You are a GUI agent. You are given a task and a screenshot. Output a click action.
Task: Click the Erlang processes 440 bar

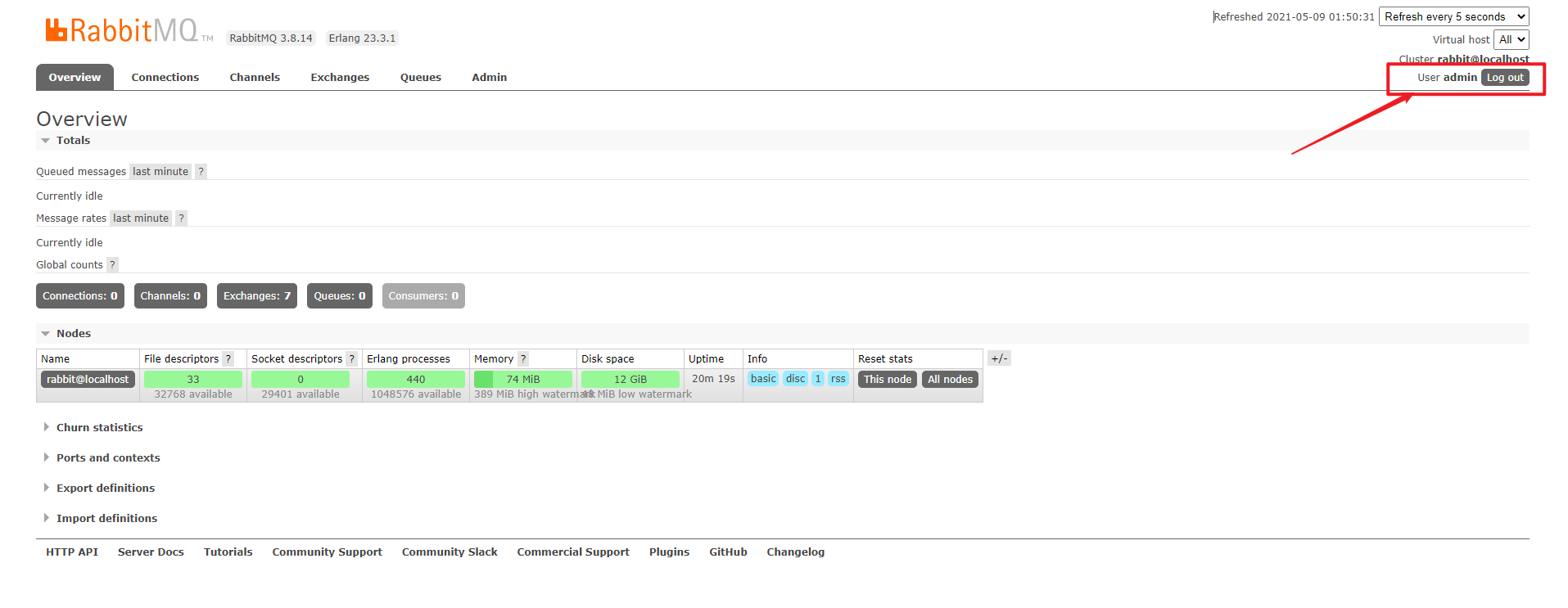[416, 379]
